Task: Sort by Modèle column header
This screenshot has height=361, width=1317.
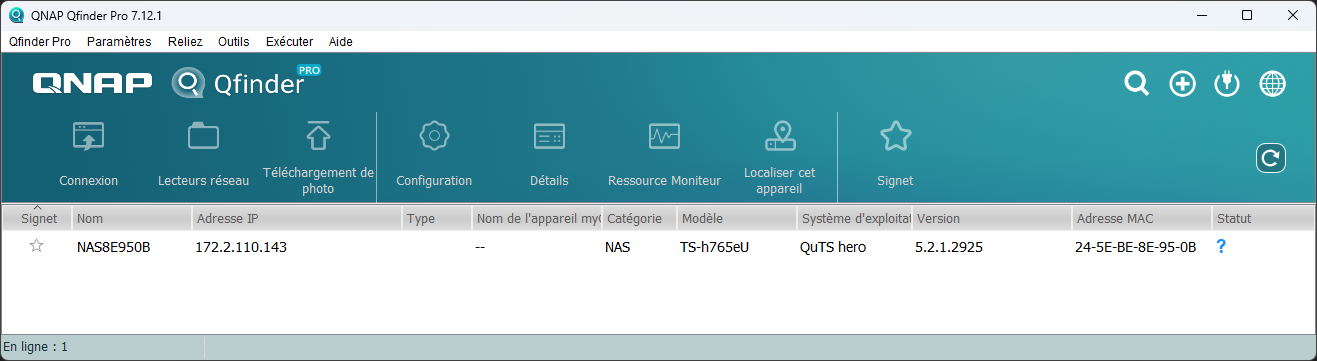Action: (736, 218)
